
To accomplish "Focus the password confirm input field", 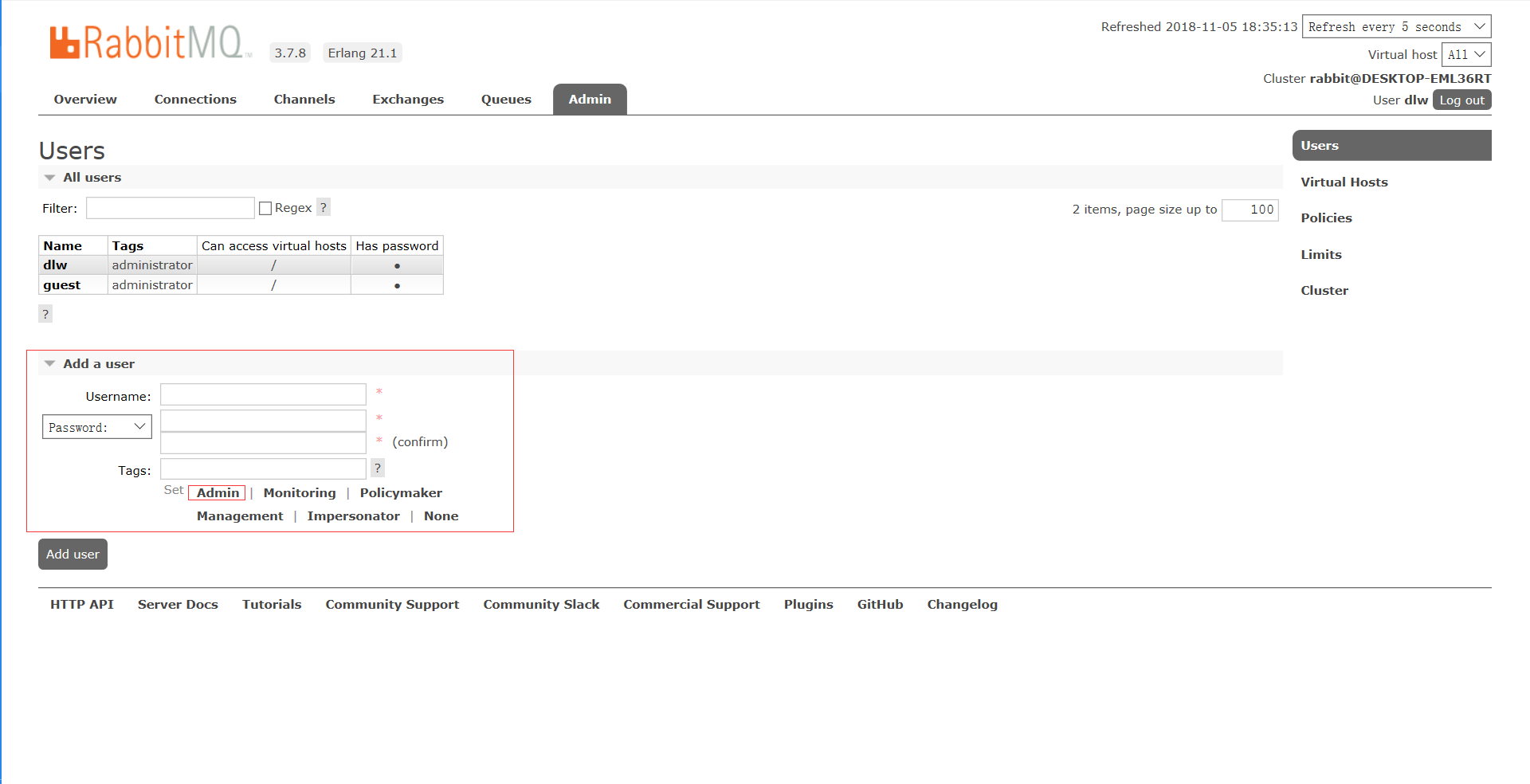I will 263,443.
